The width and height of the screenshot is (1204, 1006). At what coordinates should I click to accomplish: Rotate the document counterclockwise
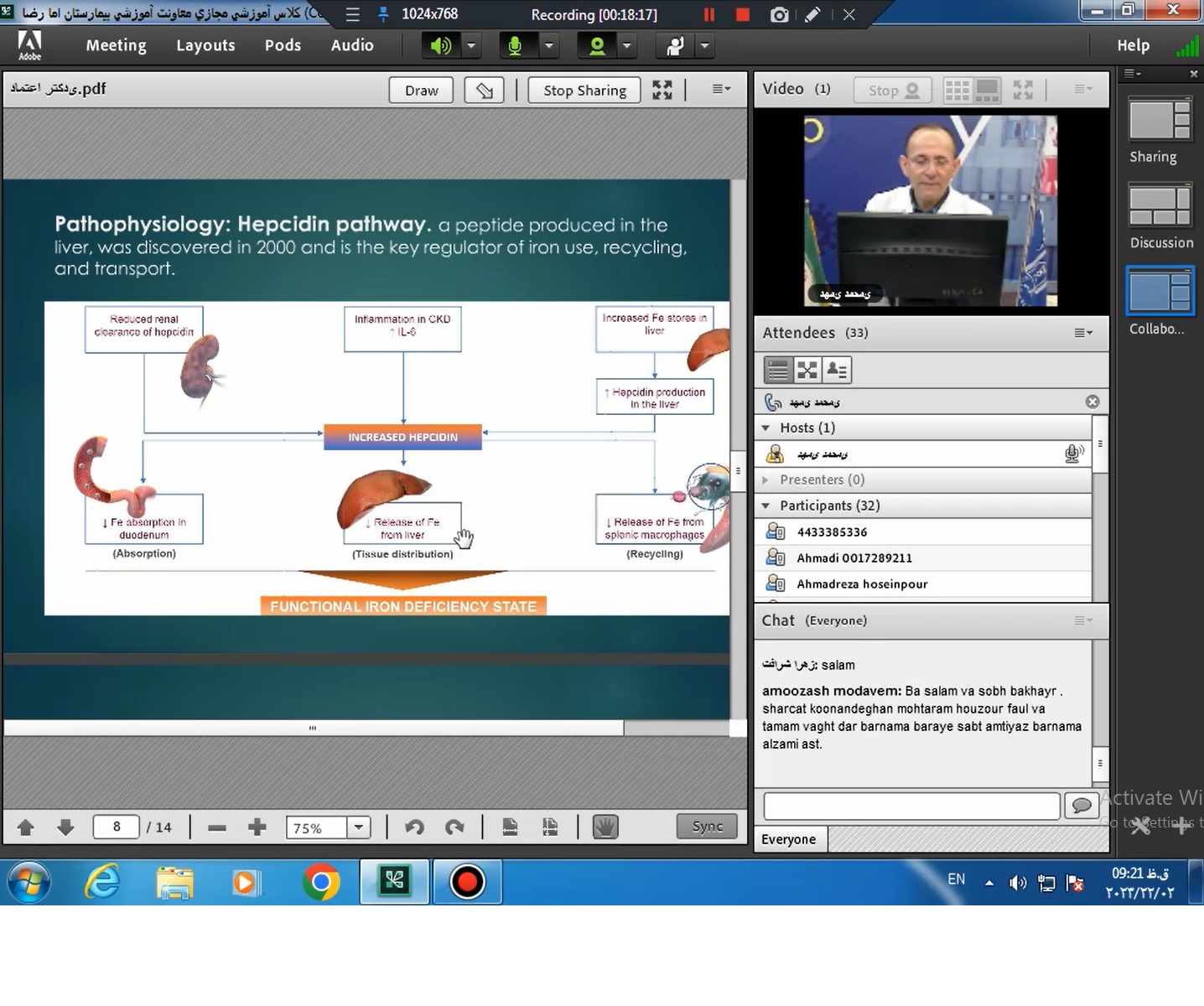point(414,827)
